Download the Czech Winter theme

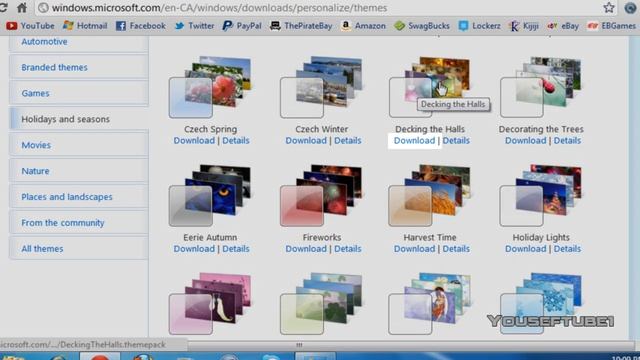(x=306, y=140)
